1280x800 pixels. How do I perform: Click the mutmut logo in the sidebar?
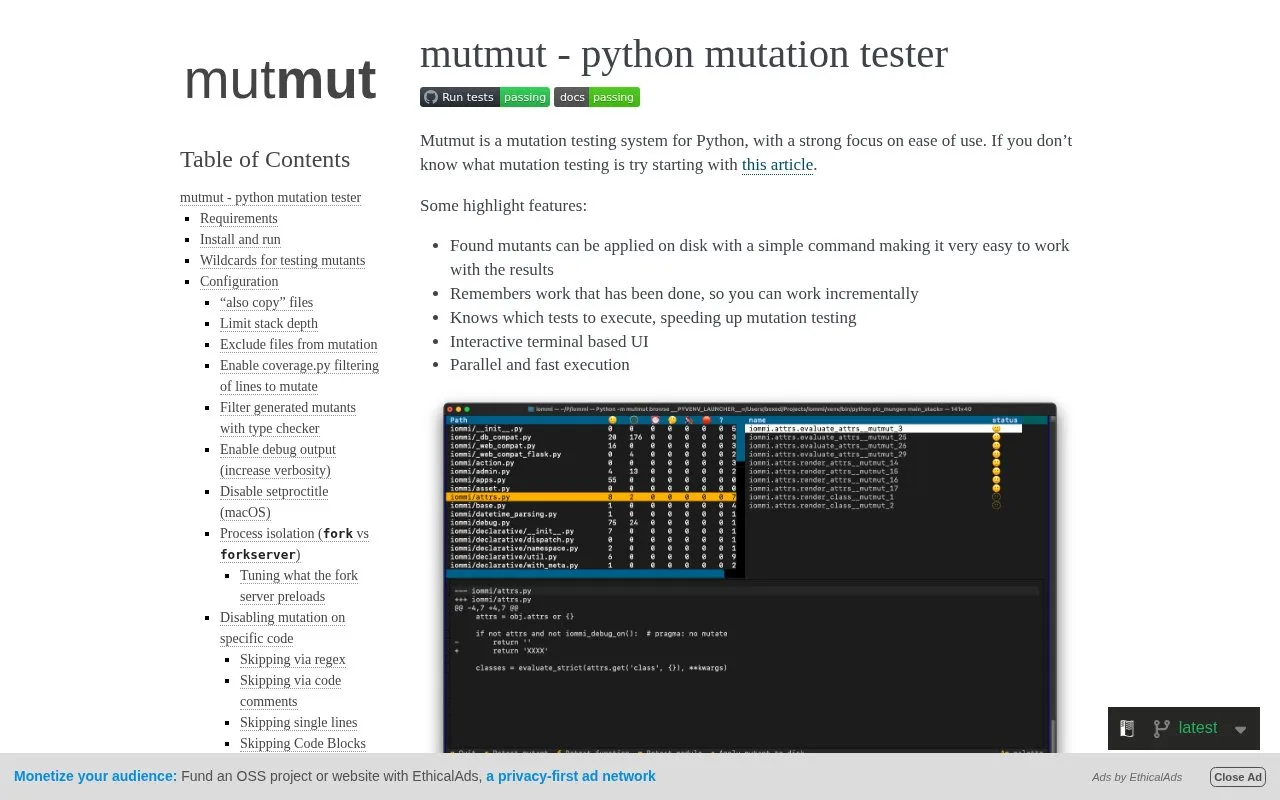click(x=280, y=80)
